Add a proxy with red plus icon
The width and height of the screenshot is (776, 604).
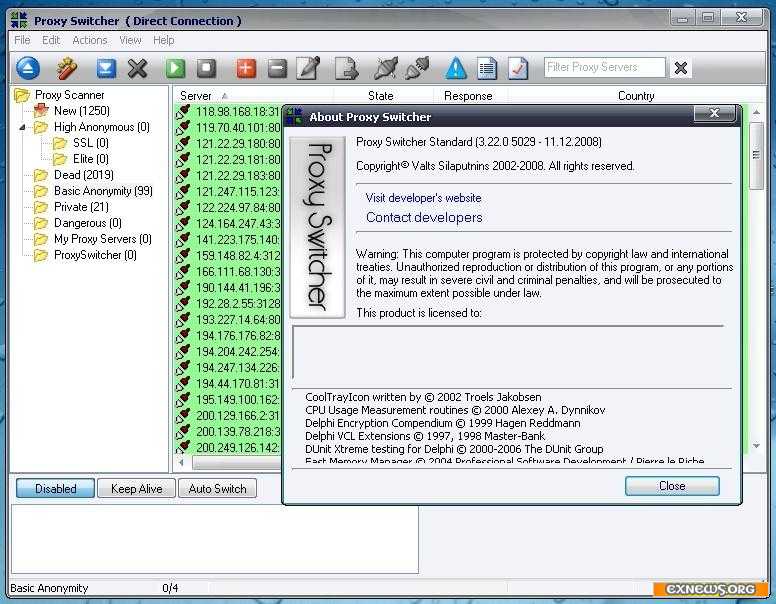[x=246, y=68]
